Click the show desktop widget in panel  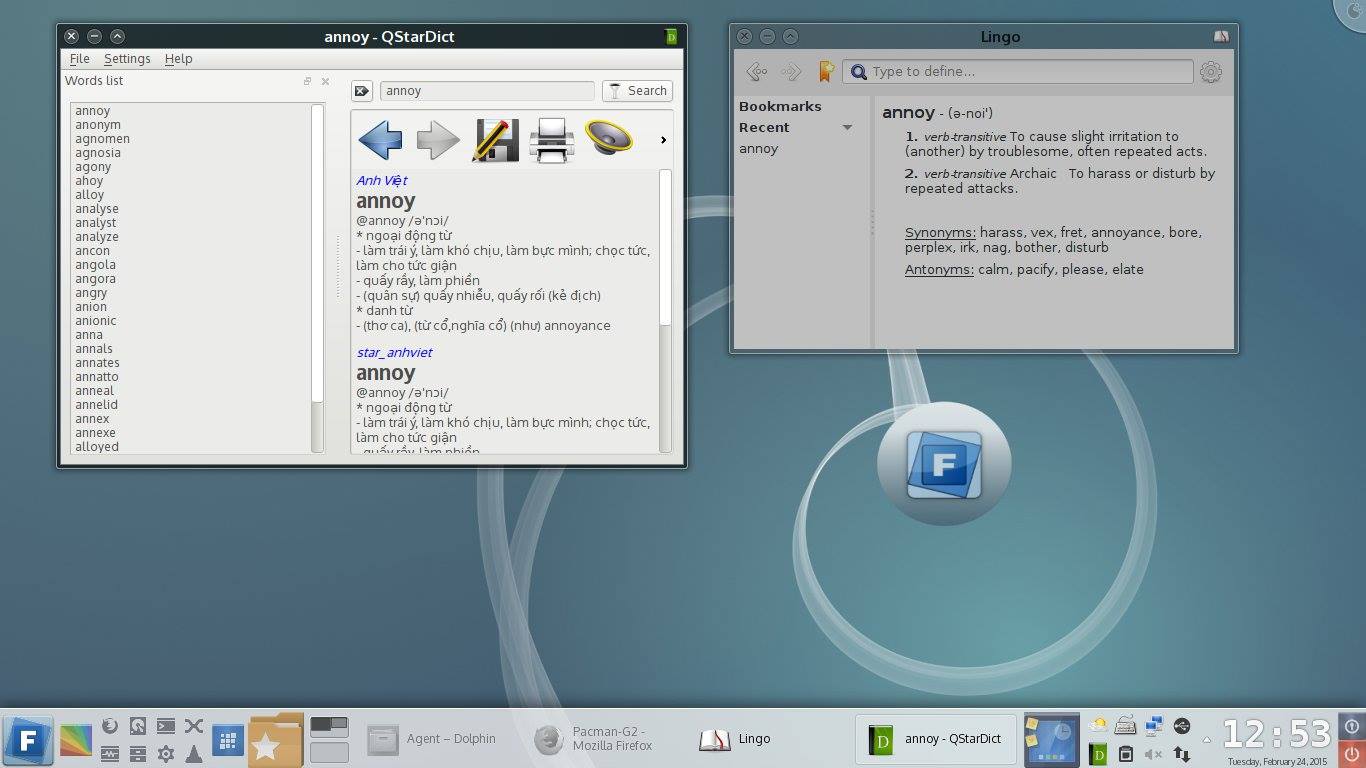coord(1052,740)
